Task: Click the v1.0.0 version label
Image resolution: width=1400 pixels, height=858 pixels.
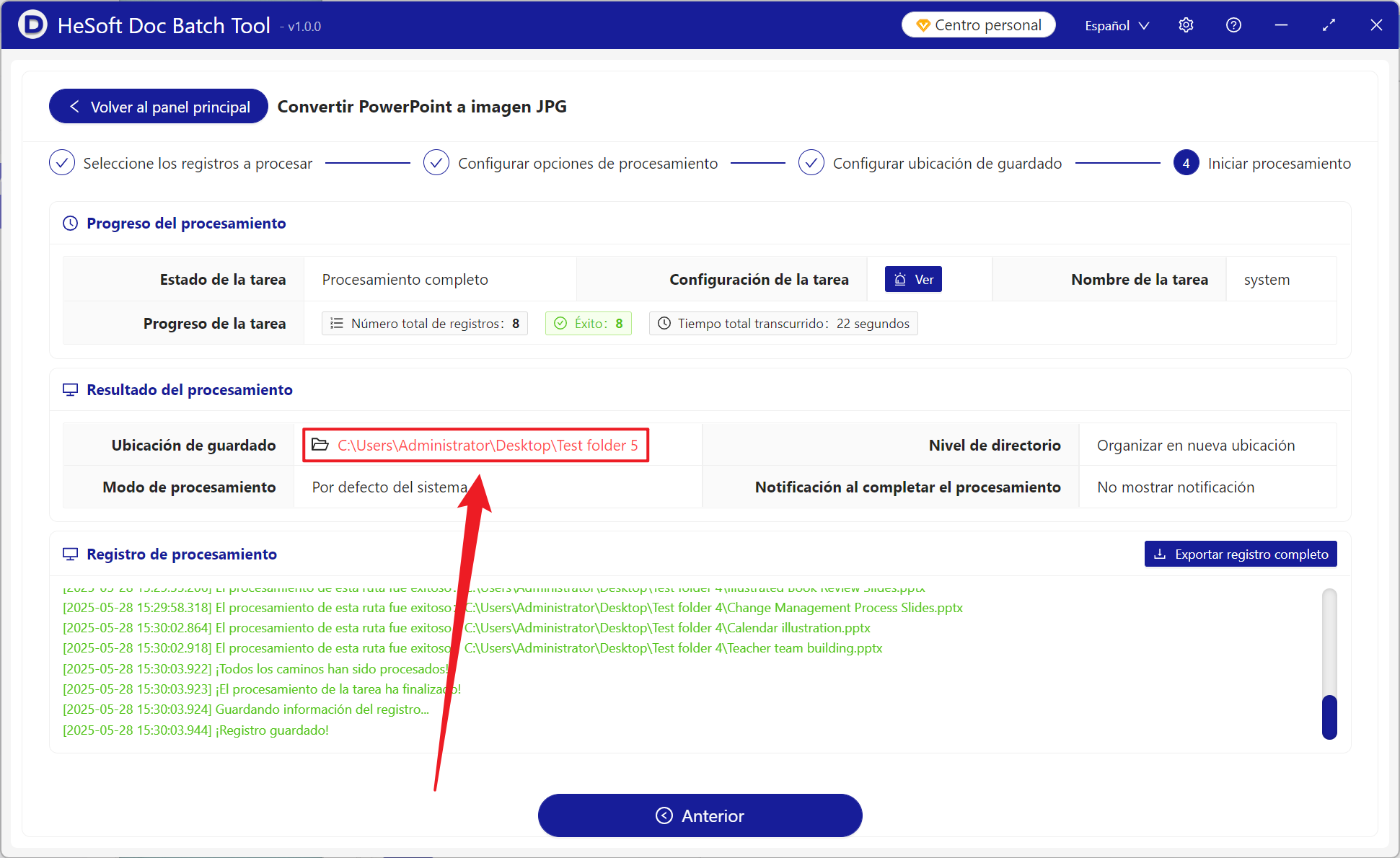Action: (x=304, y=27)
